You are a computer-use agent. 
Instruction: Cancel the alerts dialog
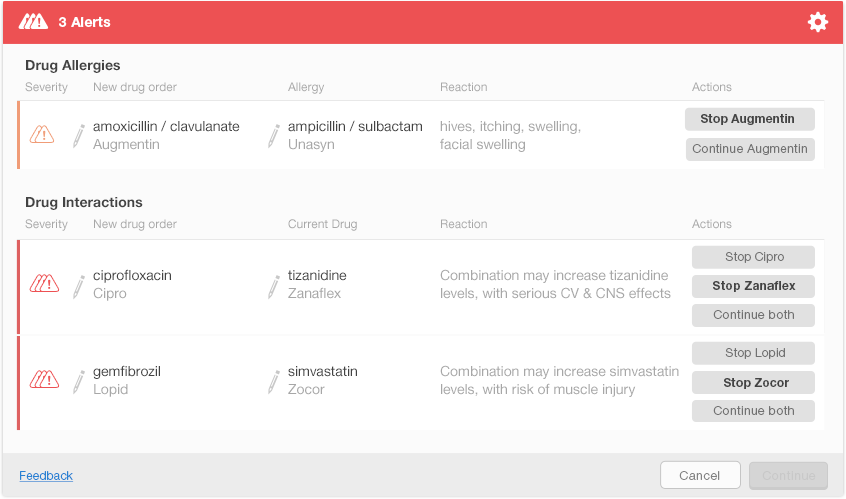pyautogui.click(x=700, y=475)
